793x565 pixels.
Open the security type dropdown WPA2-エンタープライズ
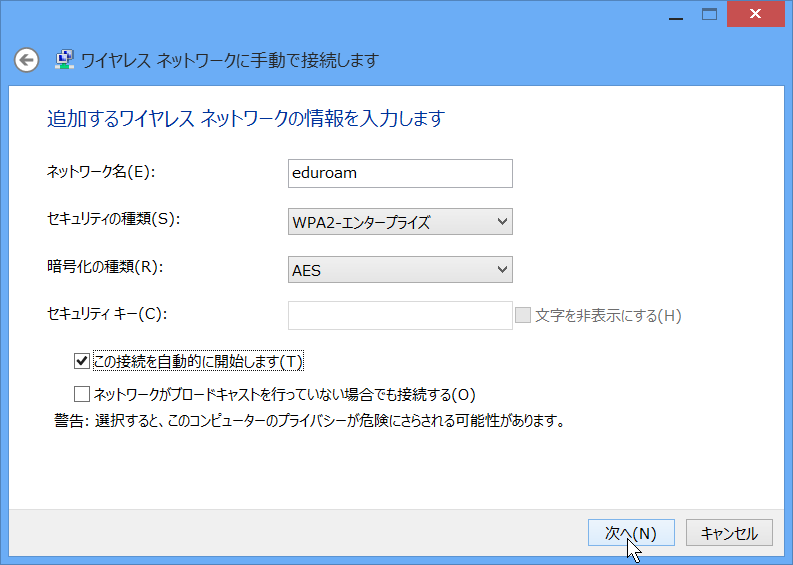[400, 222]
